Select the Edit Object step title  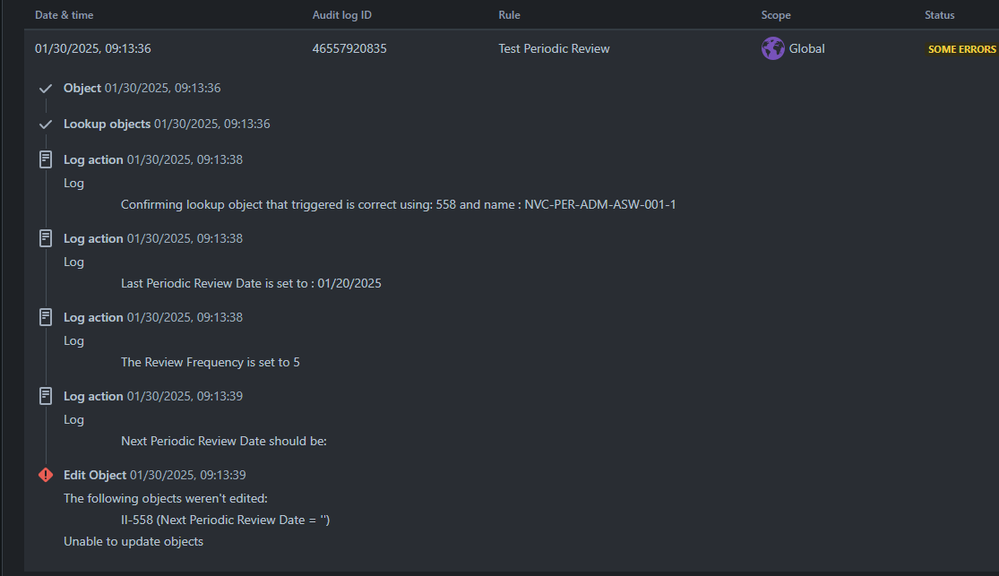coord(94,475)
